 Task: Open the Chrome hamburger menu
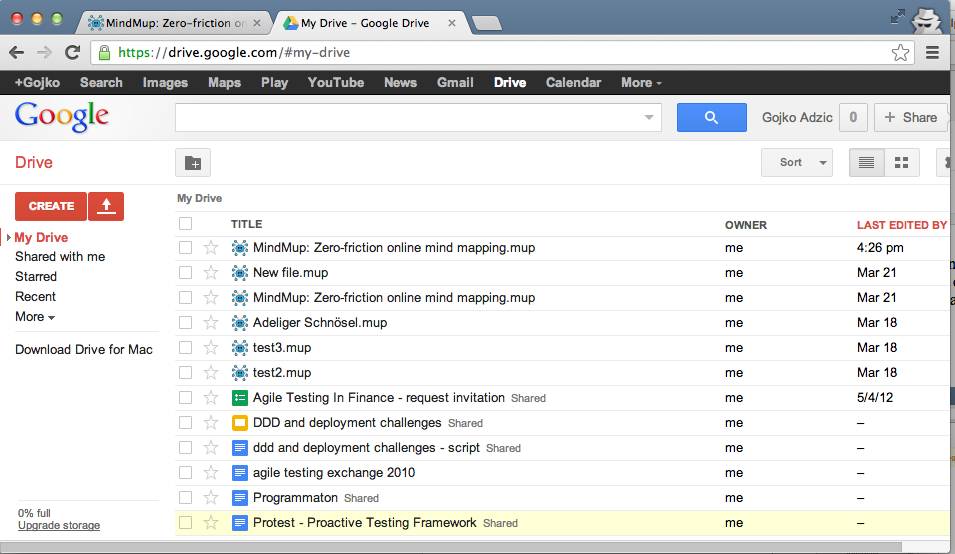[932, 52]
